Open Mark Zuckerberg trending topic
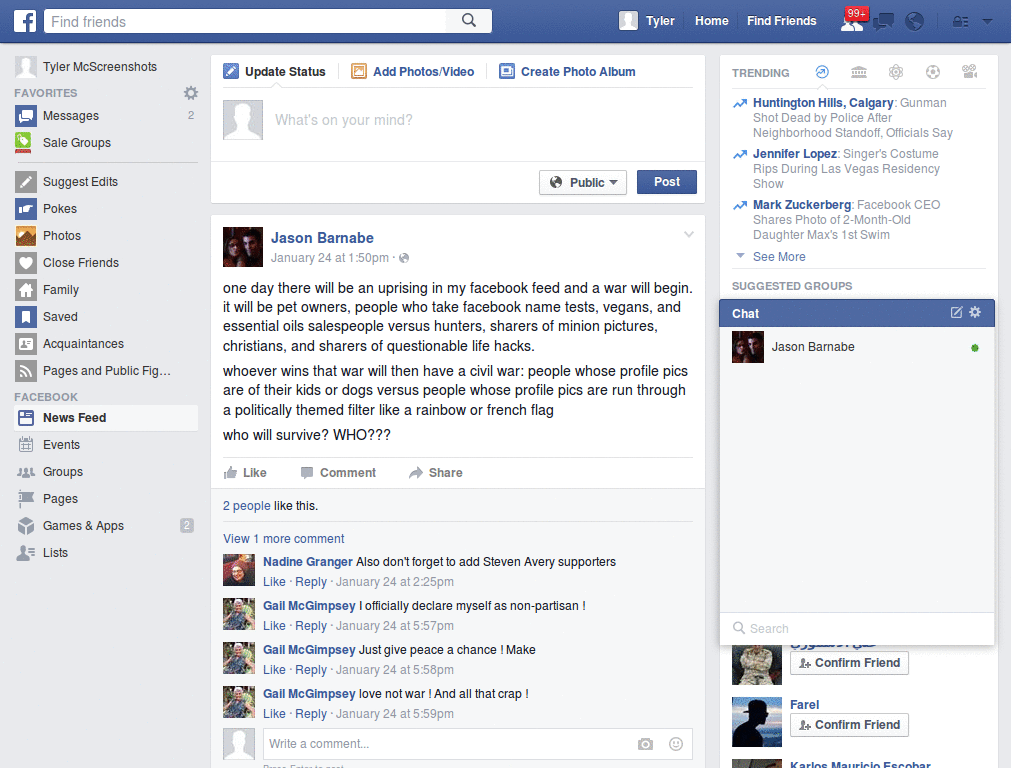This screenshot has height=768, width=1024. [x=802, y=204]
